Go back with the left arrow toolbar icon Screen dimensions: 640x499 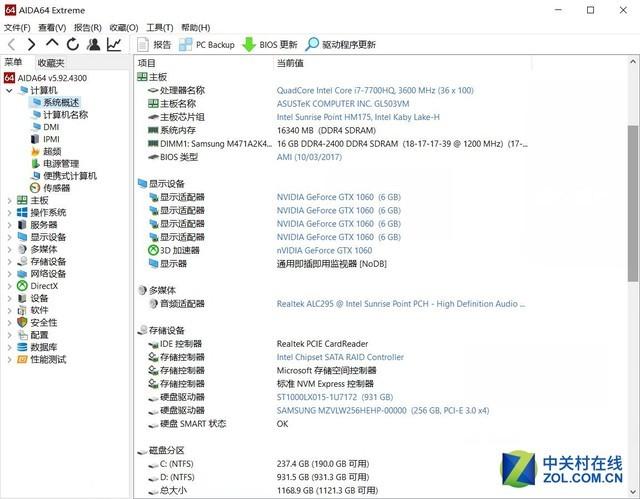coord(12,44)
